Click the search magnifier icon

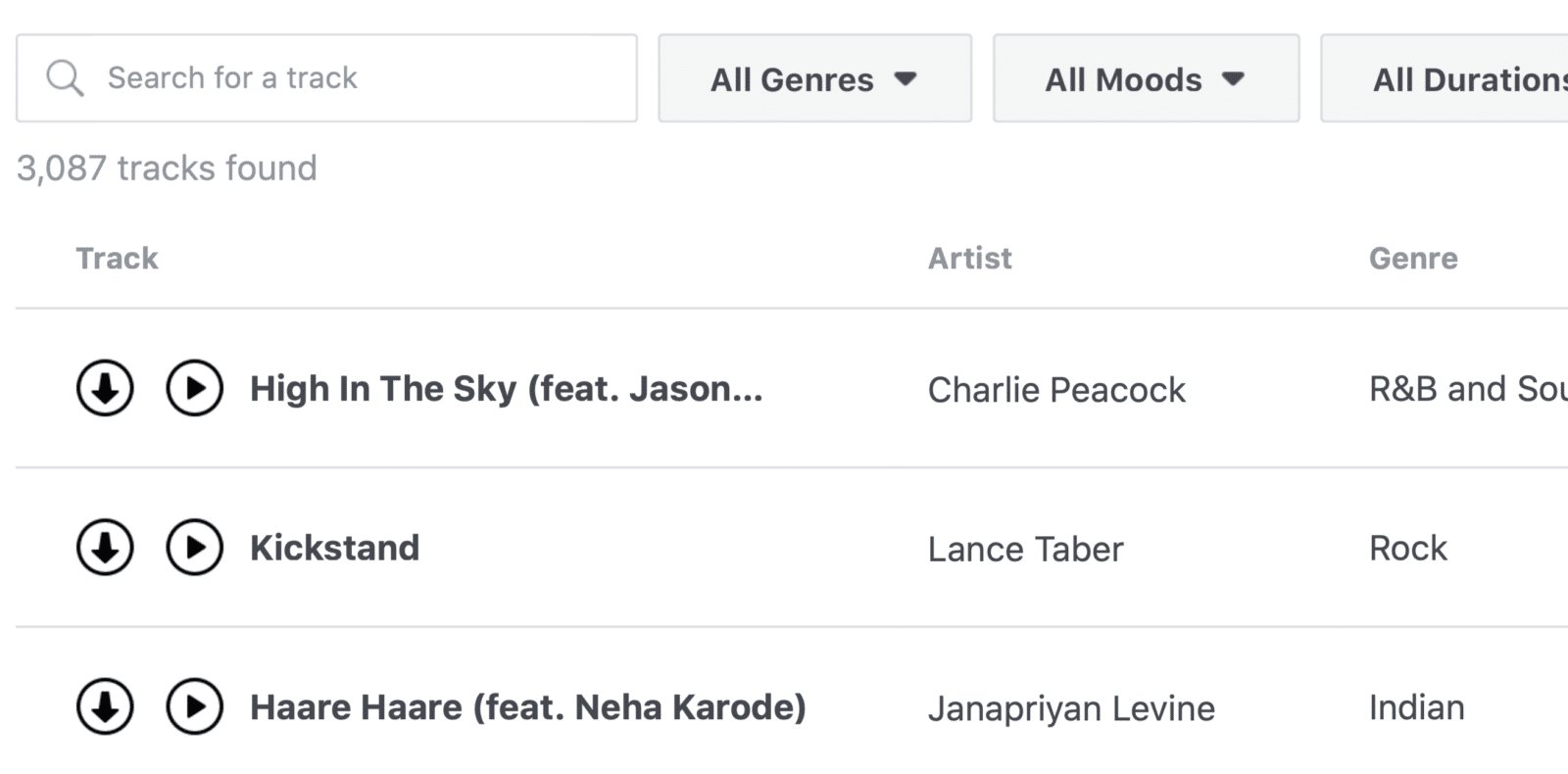point(65,77)
